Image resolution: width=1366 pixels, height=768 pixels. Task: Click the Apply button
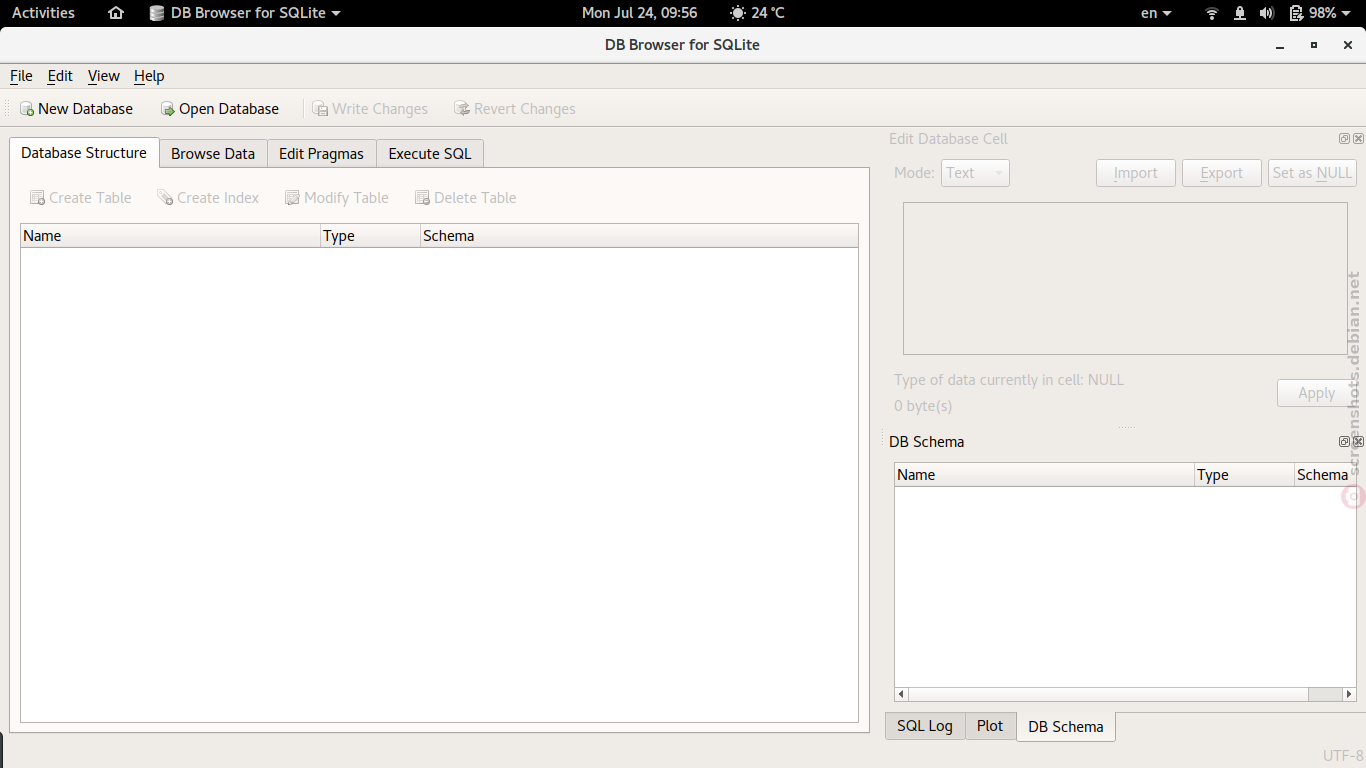coord(1317,393)
